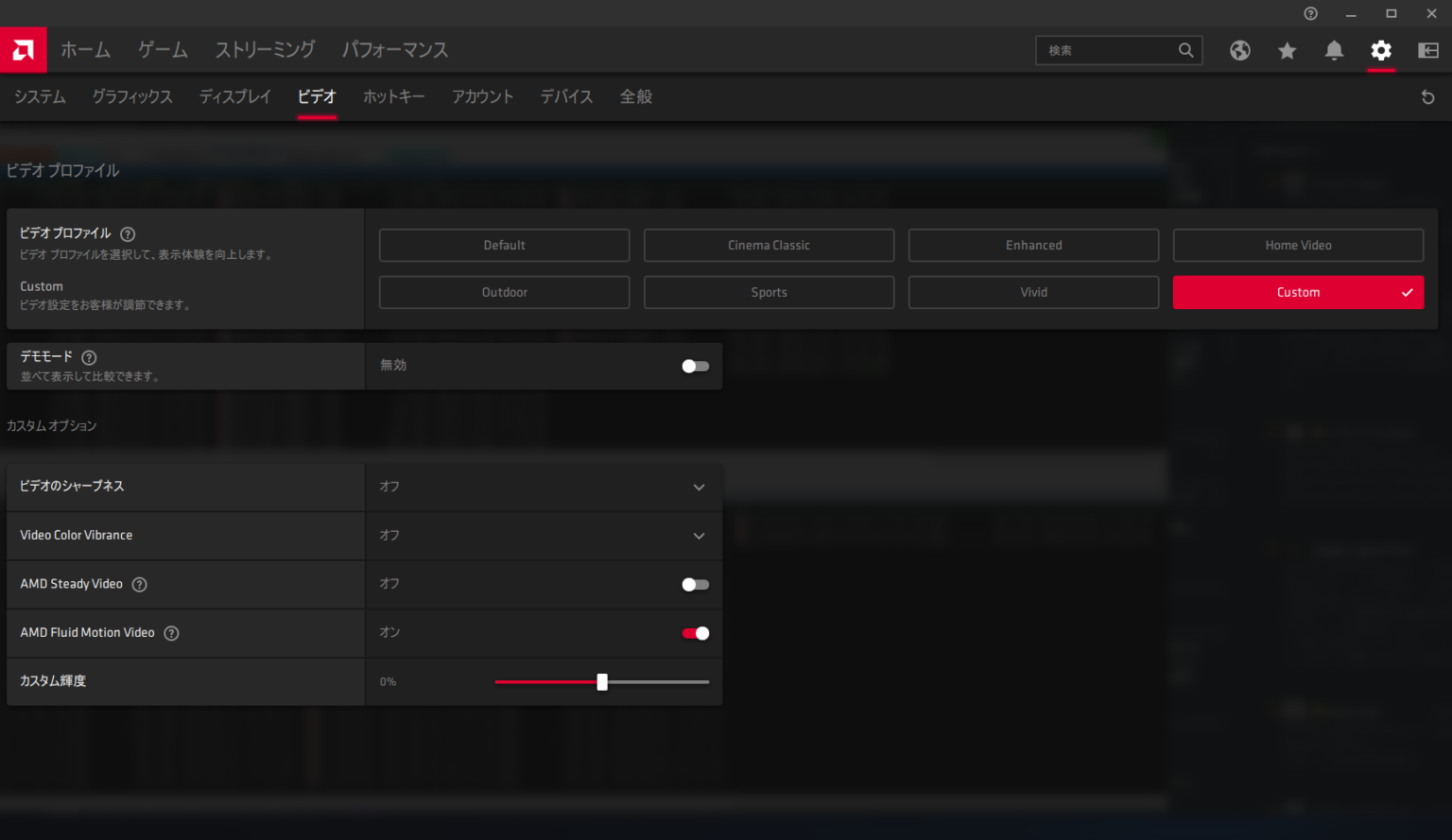Image resolution: width=1452 pixels, height=840 pixels.
Task: Show notifications bell icon
Action: pyautogui.click(x=1334, y=51)
